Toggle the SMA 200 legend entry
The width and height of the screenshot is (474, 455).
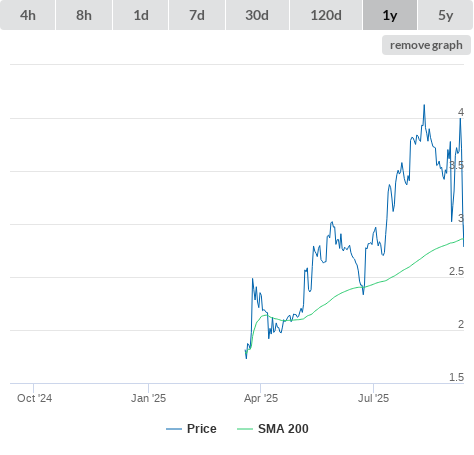[273, 429]
